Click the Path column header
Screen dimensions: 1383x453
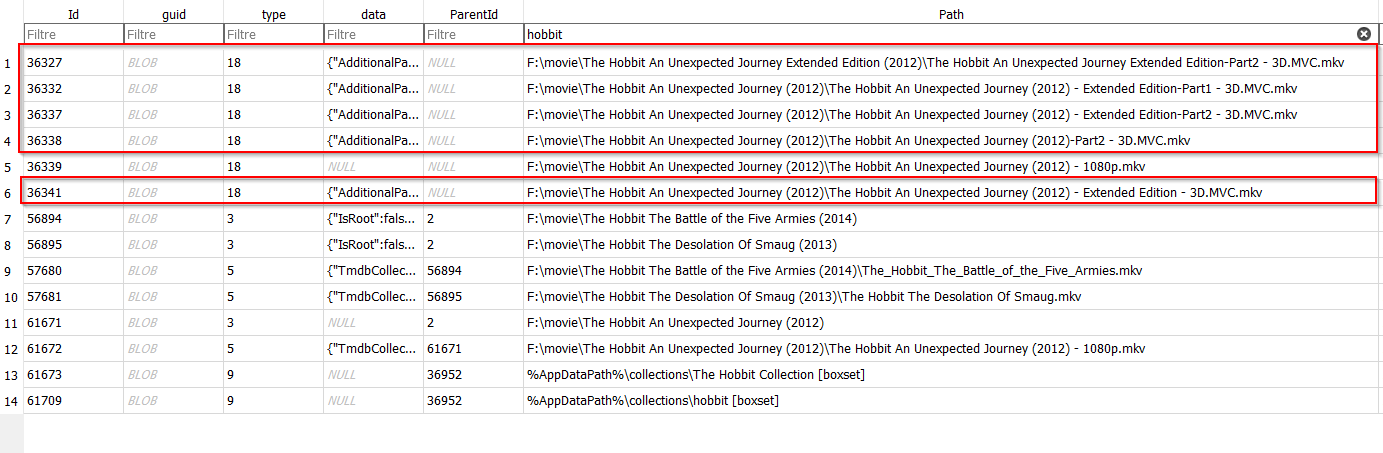(951, 14)
